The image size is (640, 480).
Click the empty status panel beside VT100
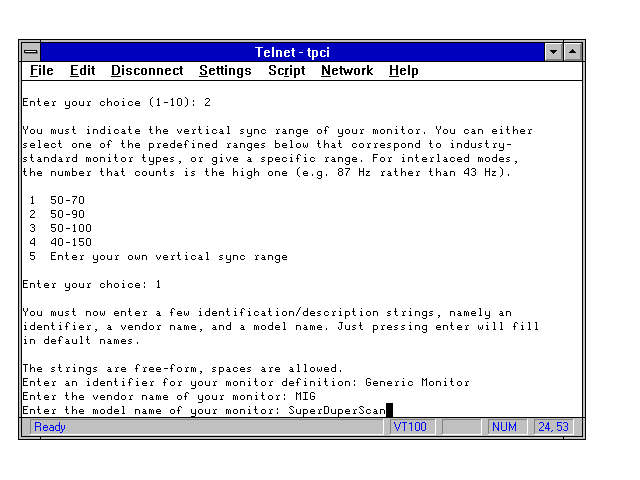[461, 427]
